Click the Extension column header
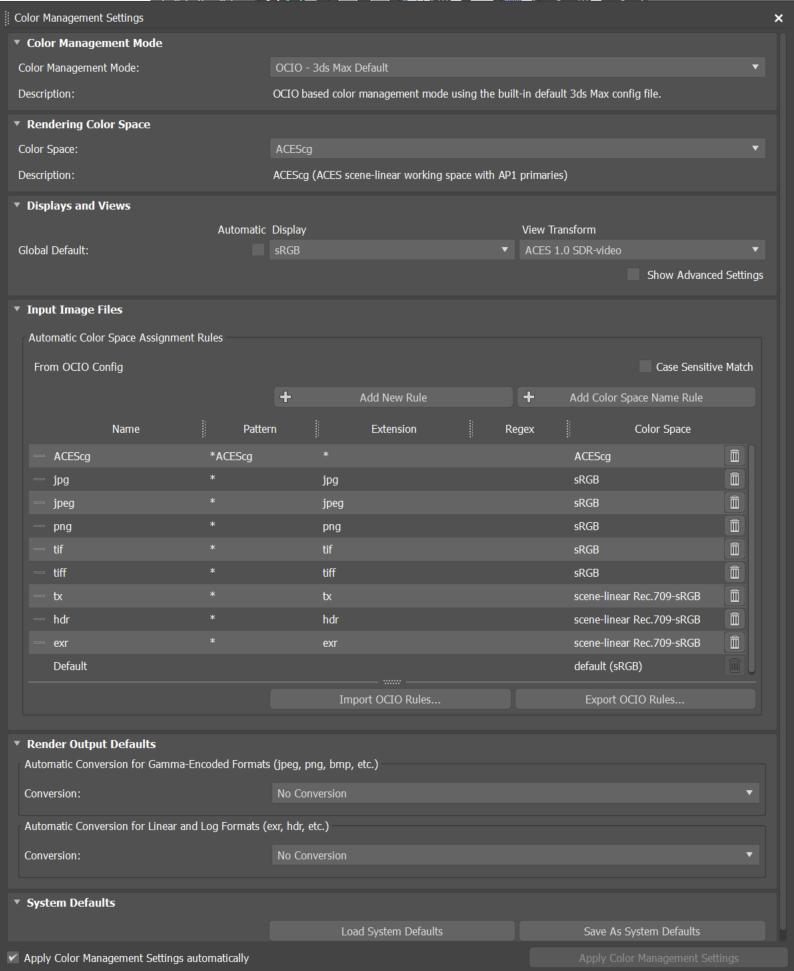This screenshot has height=971, width=794. click(x=394, y=429)
